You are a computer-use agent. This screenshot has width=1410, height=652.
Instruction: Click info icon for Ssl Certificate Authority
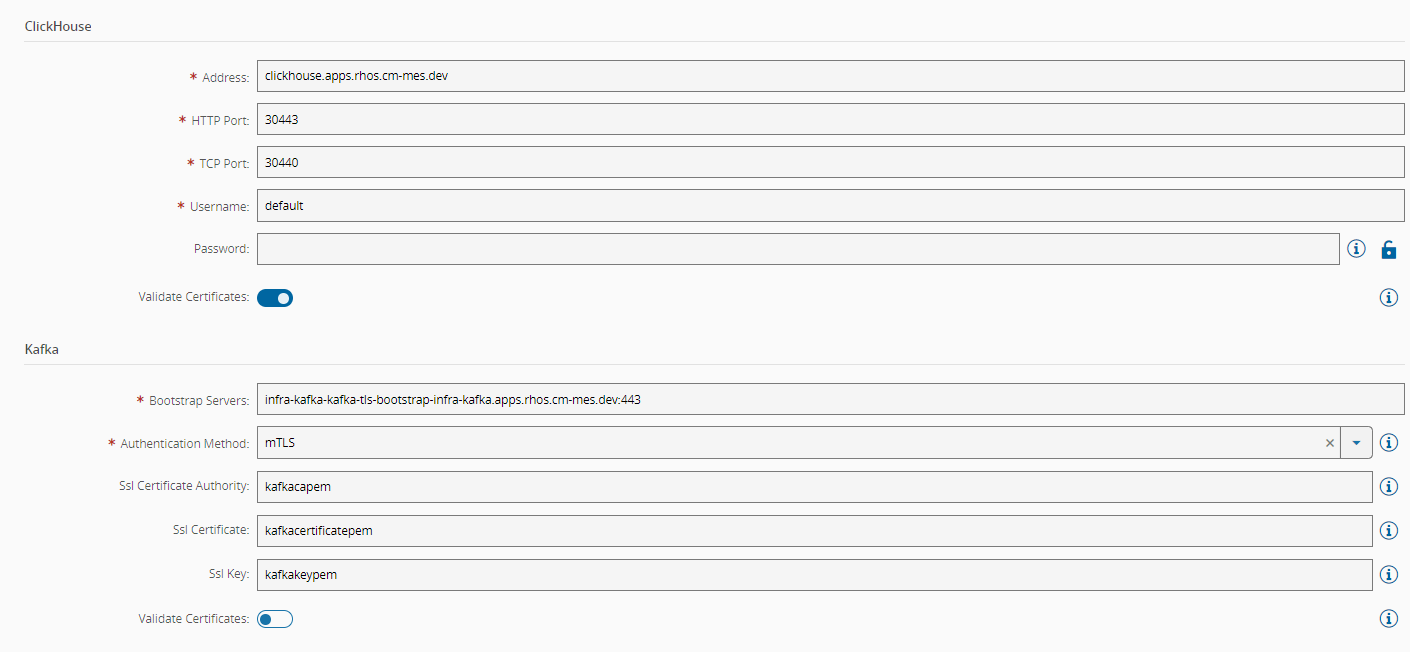1388,486
